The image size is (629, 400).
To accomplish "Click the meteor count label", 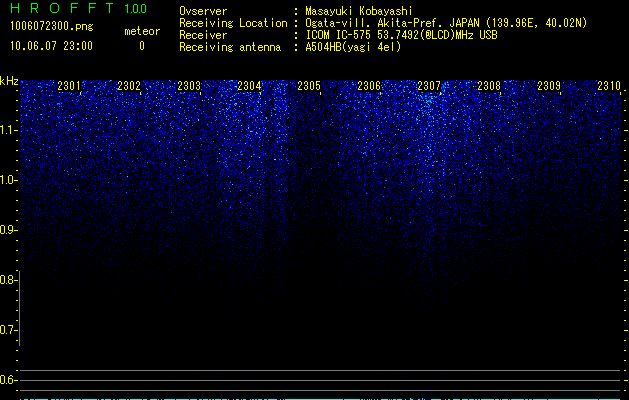I will click(142, 31).
